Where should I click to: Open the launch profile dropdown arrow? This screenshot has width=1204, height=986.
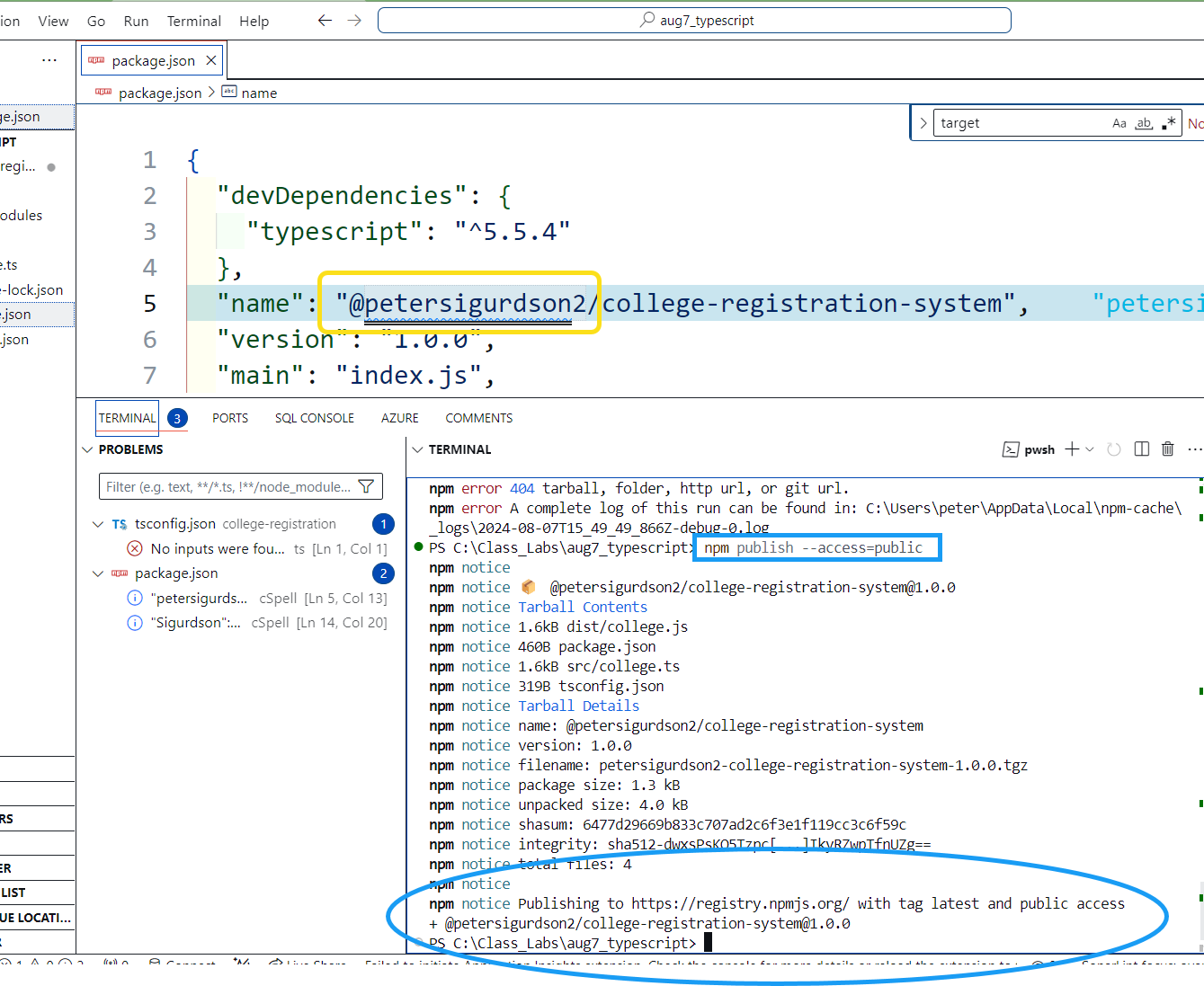point(1090,449)
